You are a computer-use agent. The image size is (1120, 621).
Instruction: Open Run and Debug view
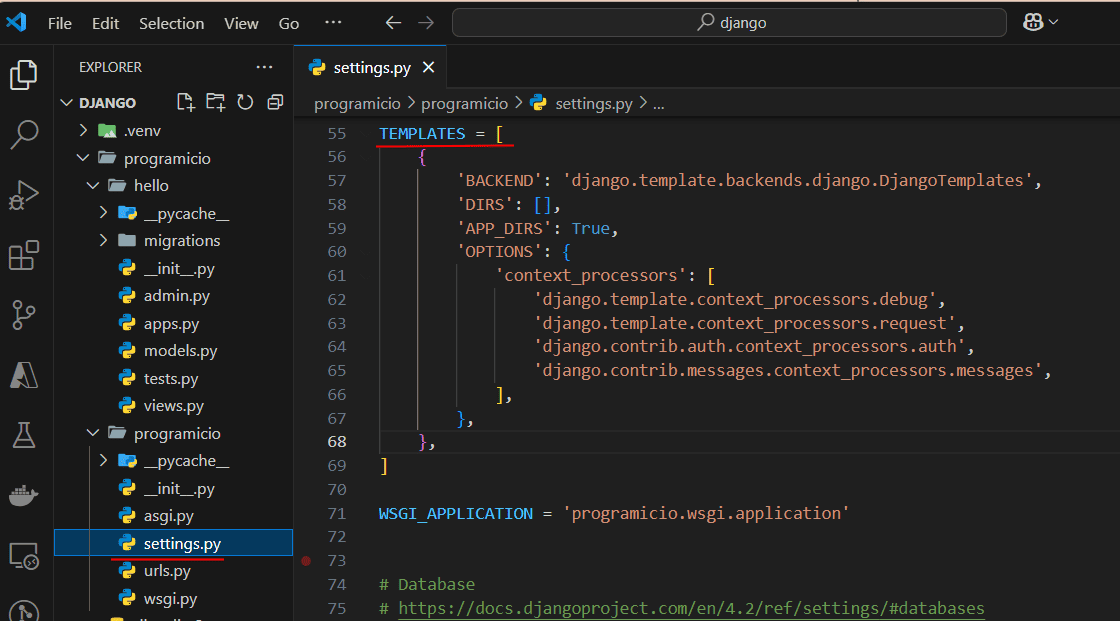click(24, 194)
